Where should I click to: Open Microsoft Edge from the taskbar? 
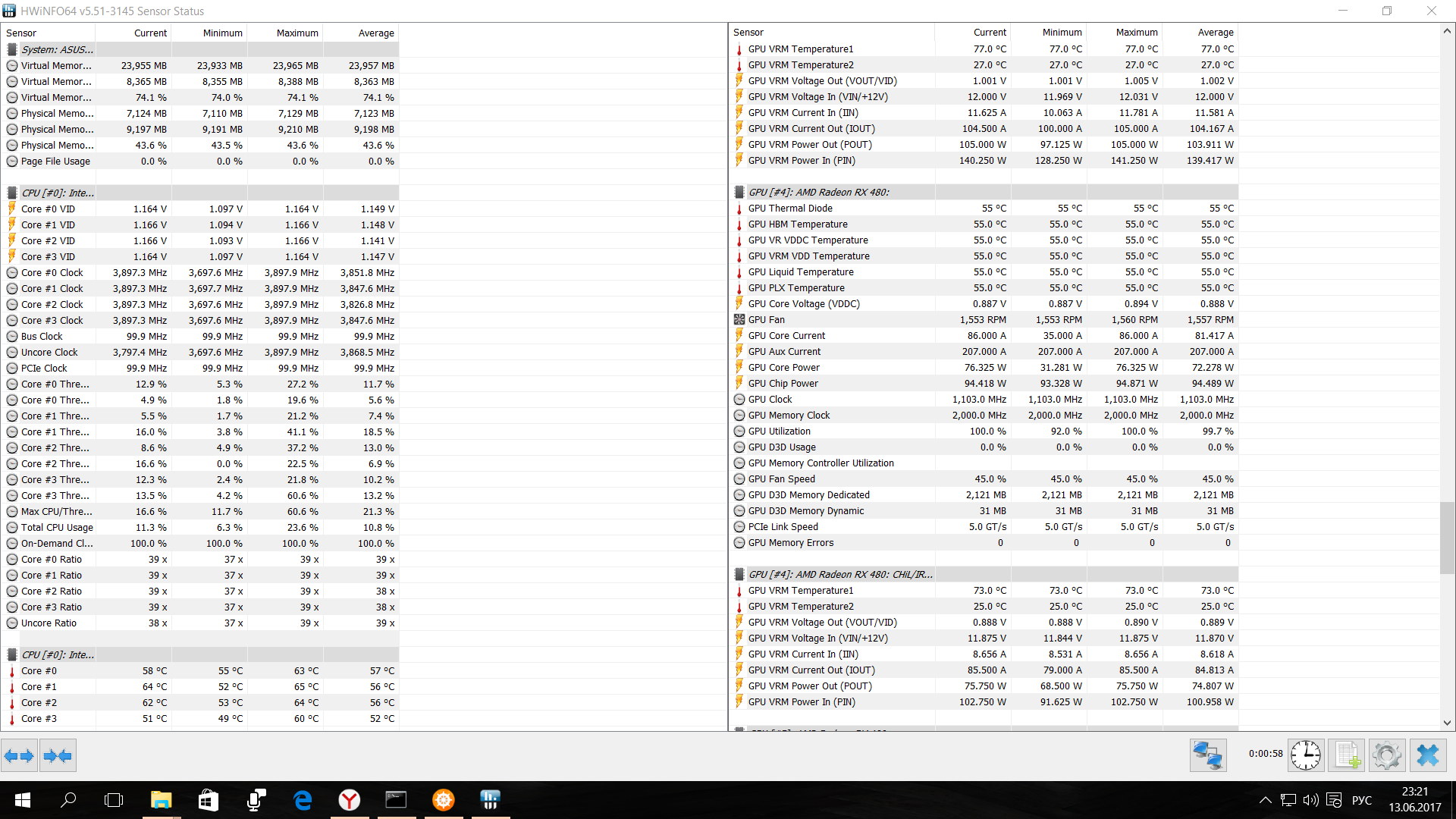pyautogui.click(x=303, y=799)
